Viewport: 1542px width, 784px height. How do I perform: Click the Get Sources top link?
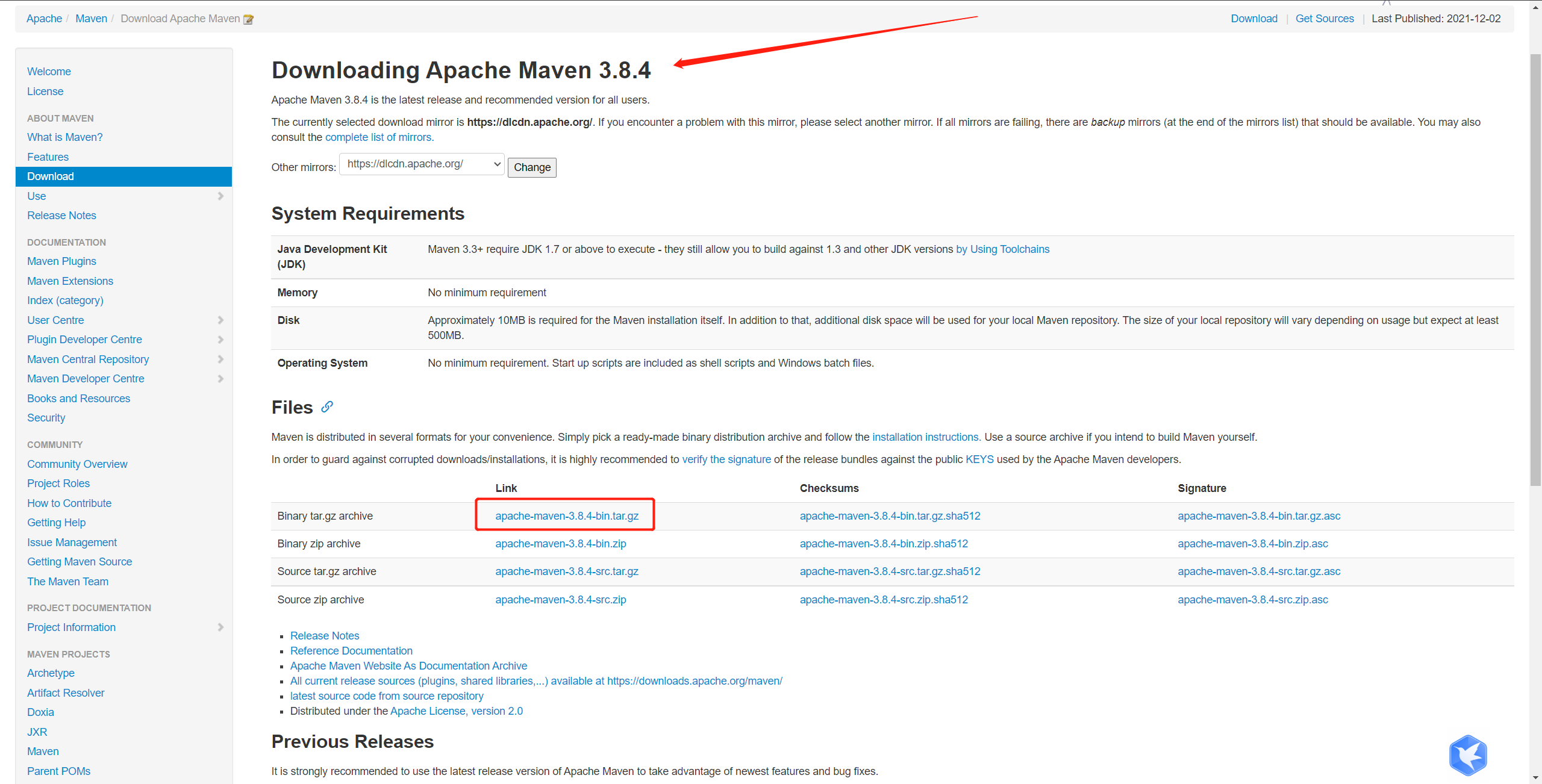[1324, 19]
